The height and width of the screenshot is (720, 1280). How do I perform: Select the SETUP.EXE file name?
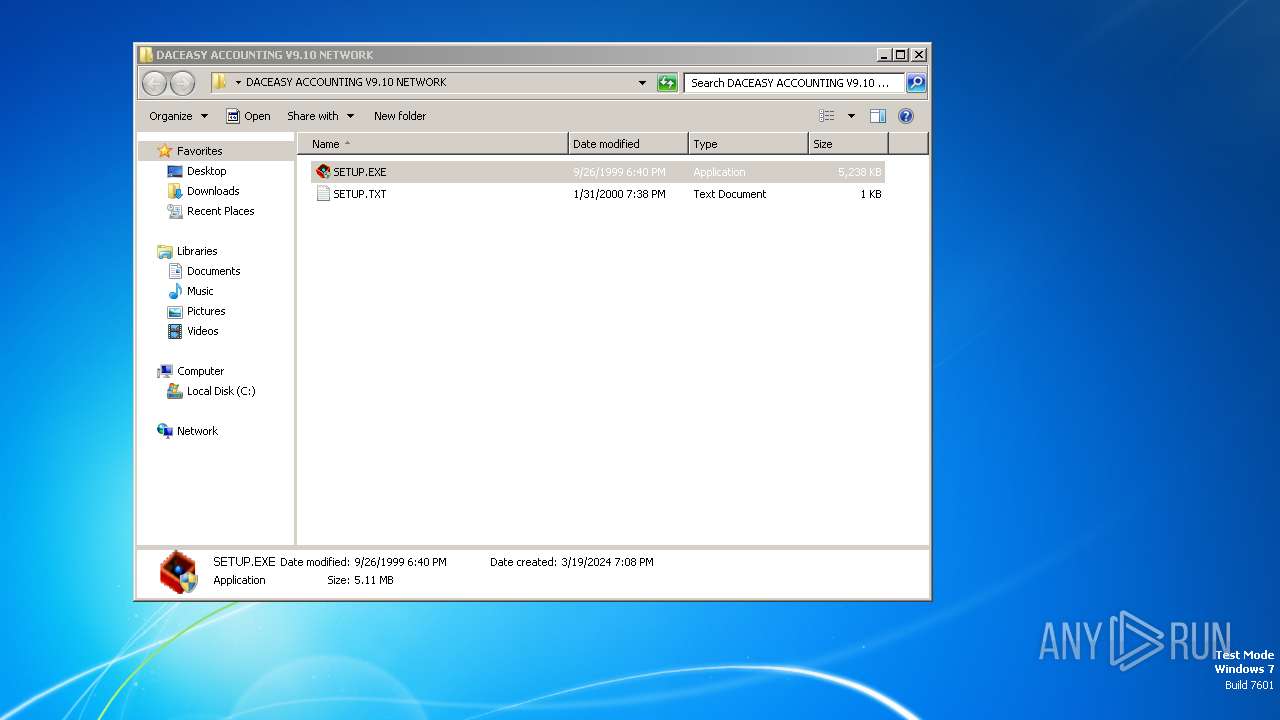pos(360,172)
